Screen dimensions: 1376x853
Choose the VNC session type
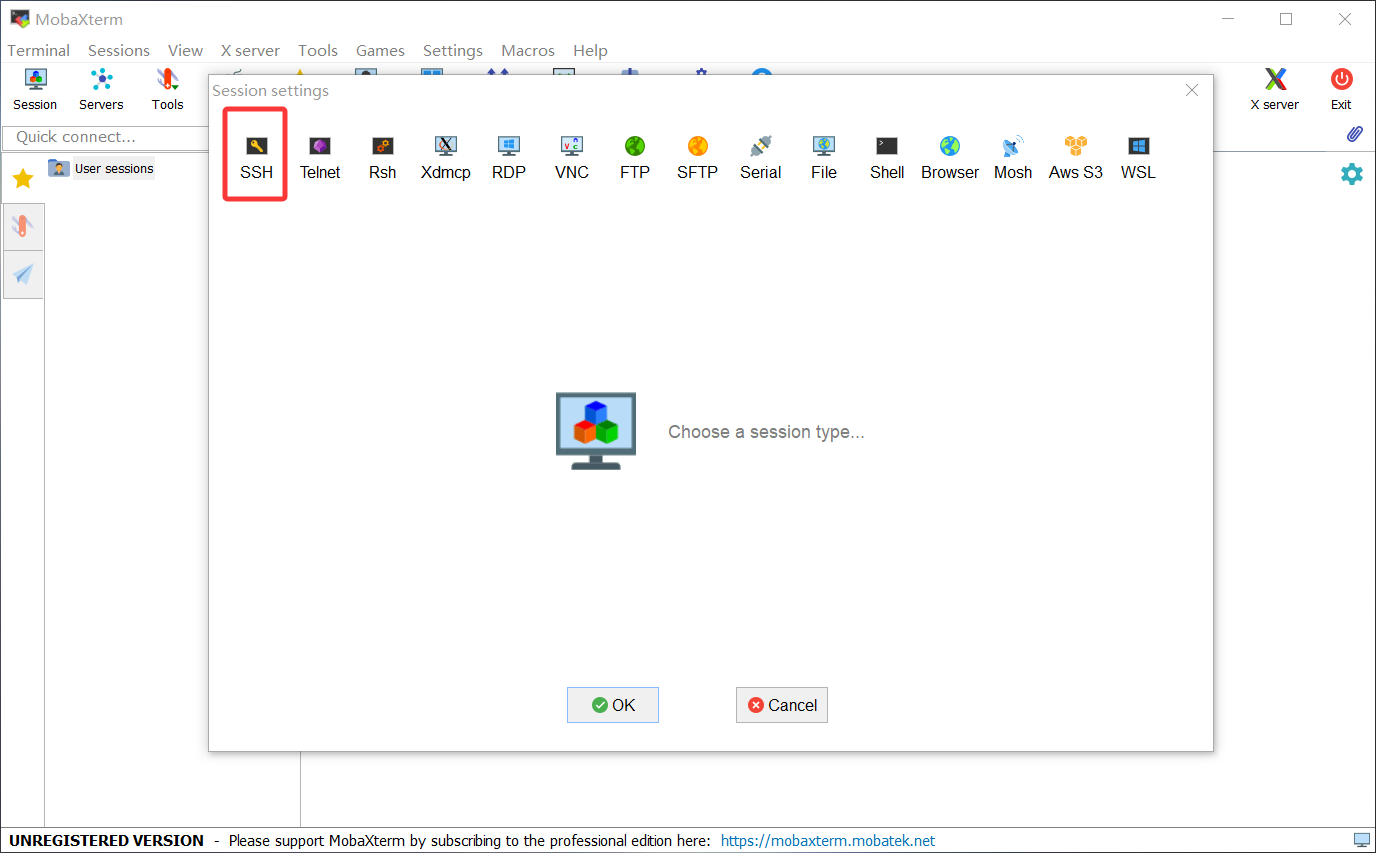pos(572,158)
